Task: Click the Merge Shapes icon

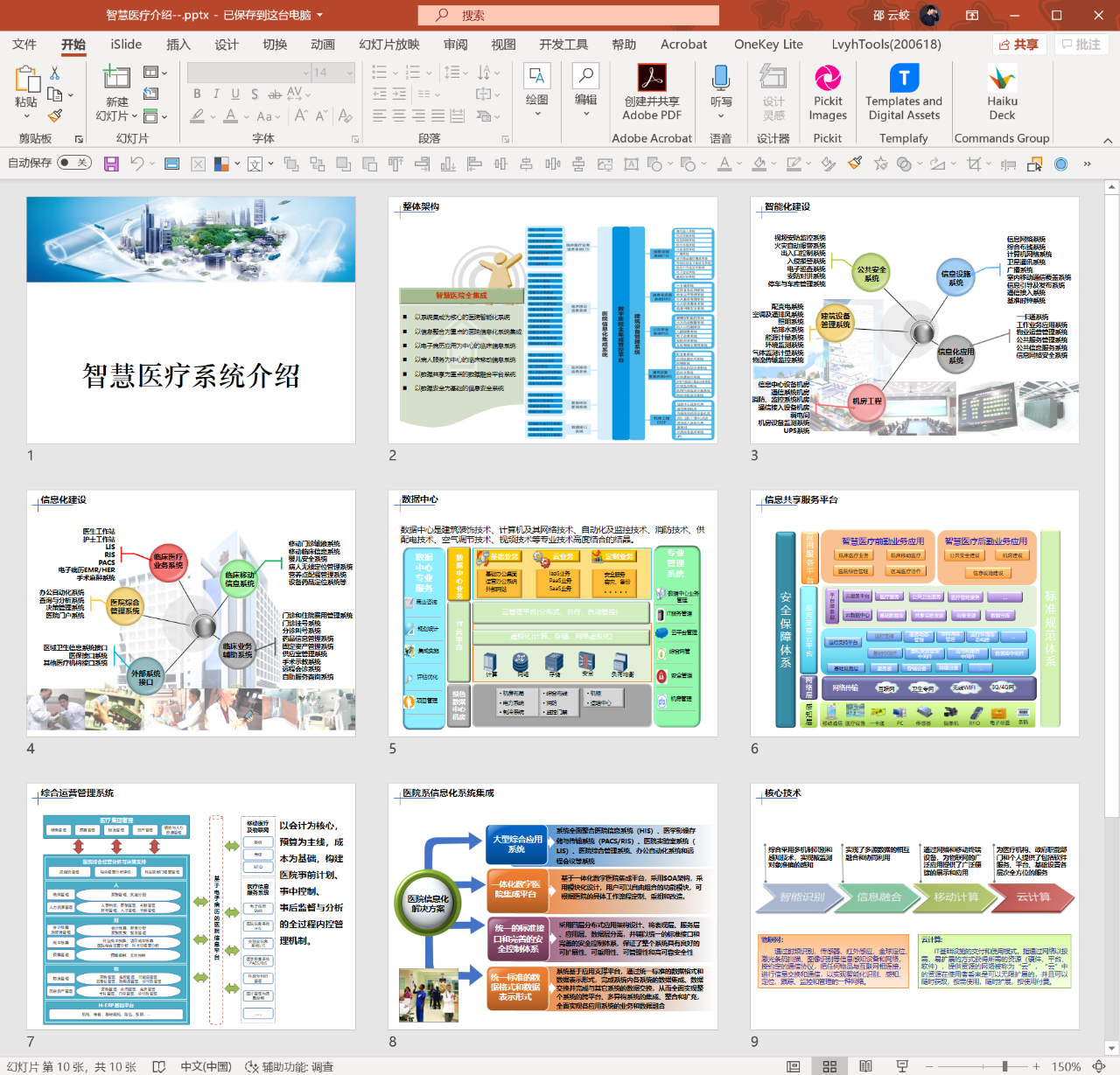Action: pyautogui.click(x=905, y=164)
